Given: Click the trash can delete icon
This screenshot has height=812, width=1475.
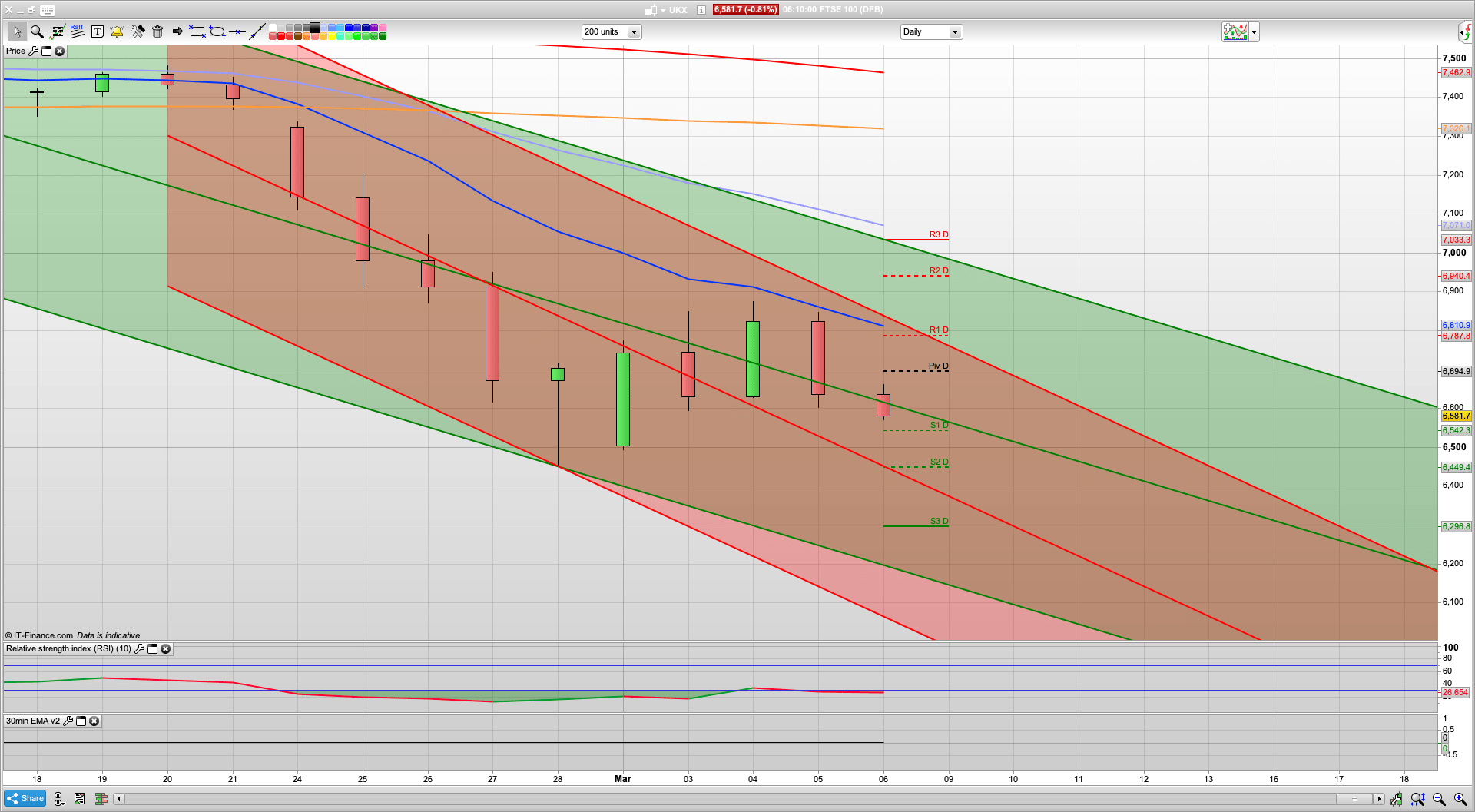Looking at the screenshot, I should pos(157,31).
